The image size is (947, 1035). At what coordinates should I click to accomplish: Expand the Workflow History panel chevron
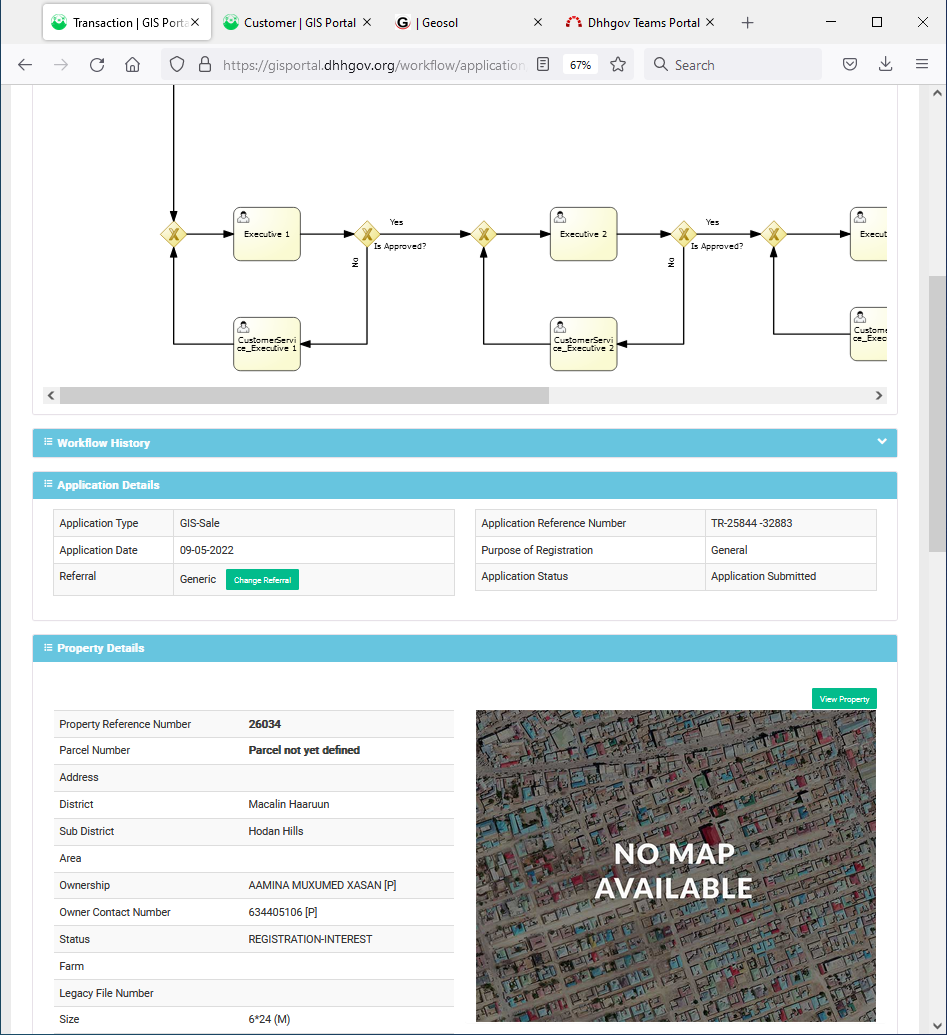click(x=882, y=442)
